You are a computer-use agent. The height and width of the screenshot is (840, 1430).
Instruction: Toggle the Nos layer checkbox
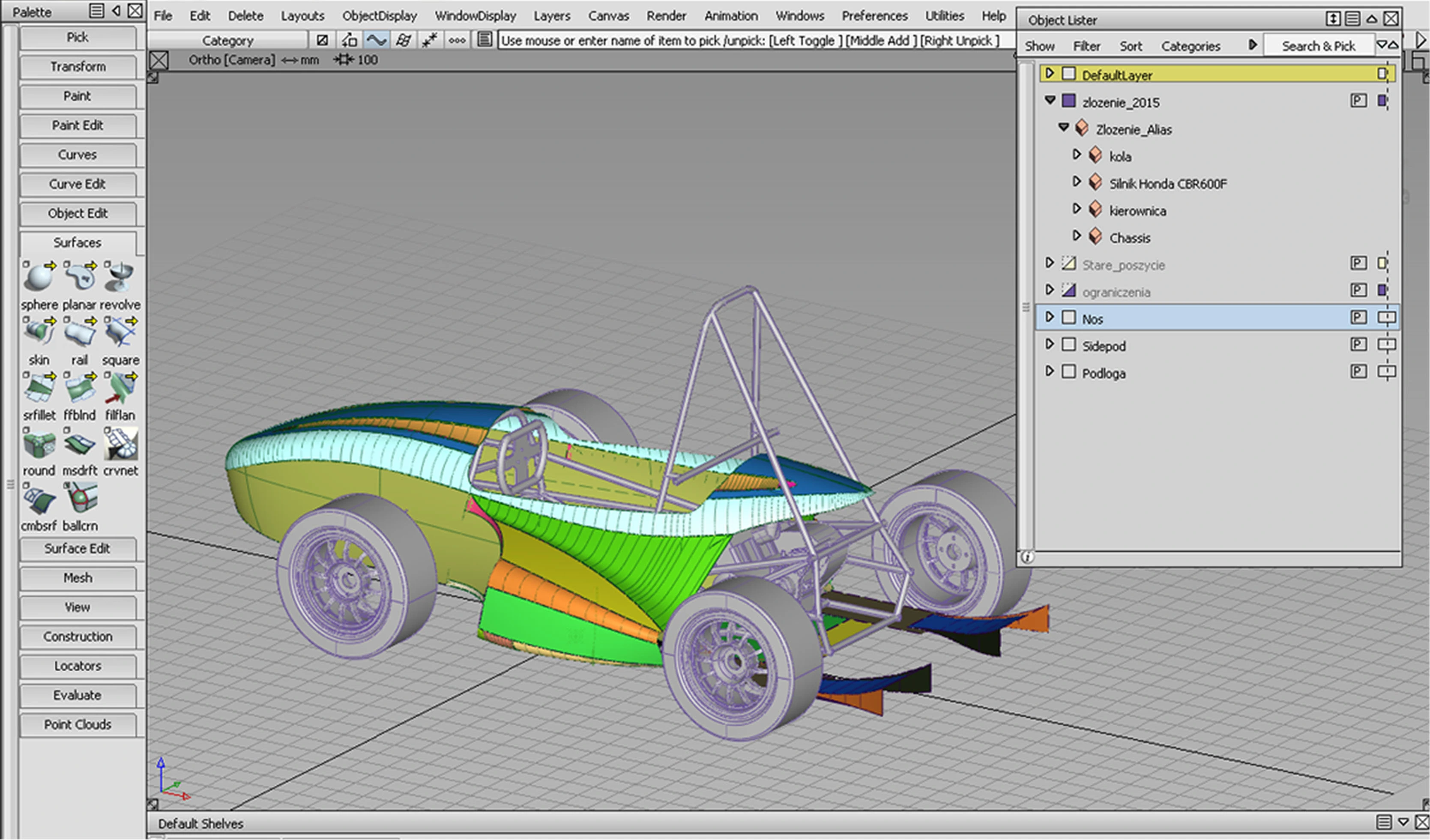pyautogui.click(x=1068, y=317)
